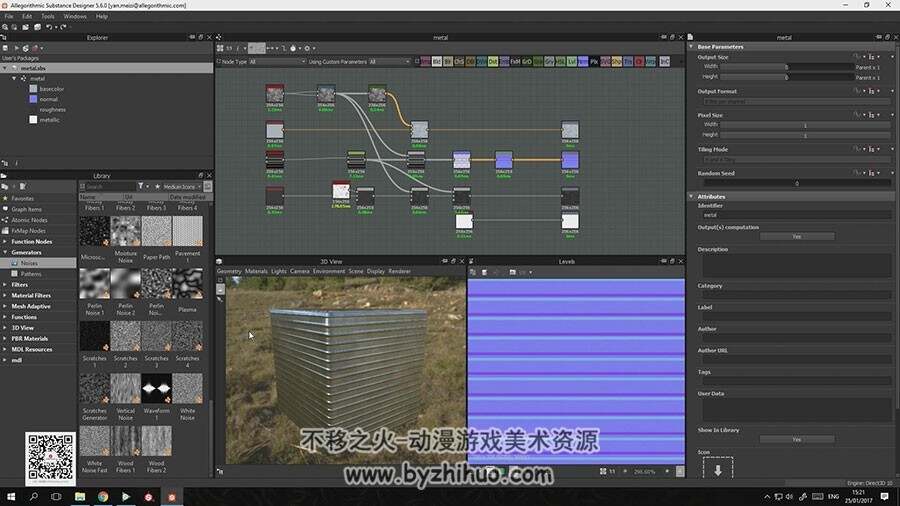900x506 pixels.
Task: Open the Windows Start menu
Action: click(11, 497)
